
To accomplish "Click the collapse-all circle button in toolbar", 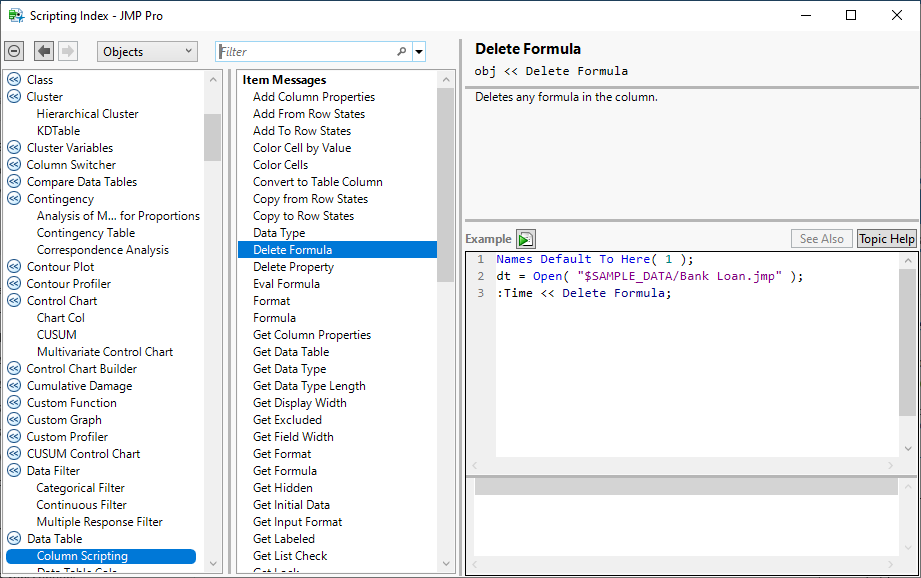I will (14, 51).
